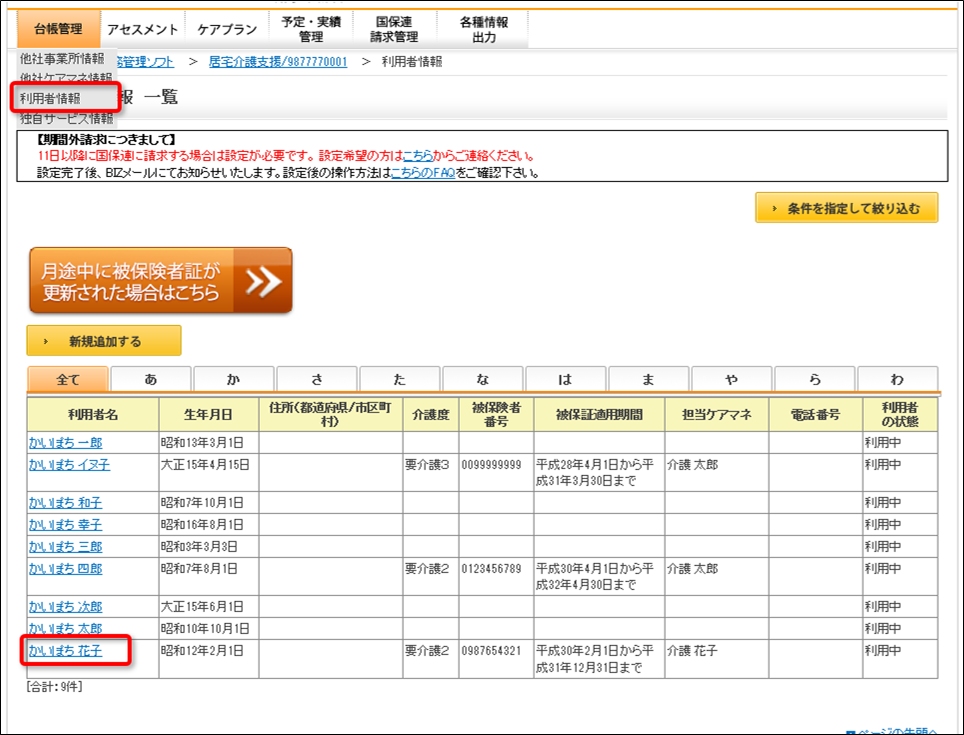Open user かいぽち 次郎

[65, 607]
